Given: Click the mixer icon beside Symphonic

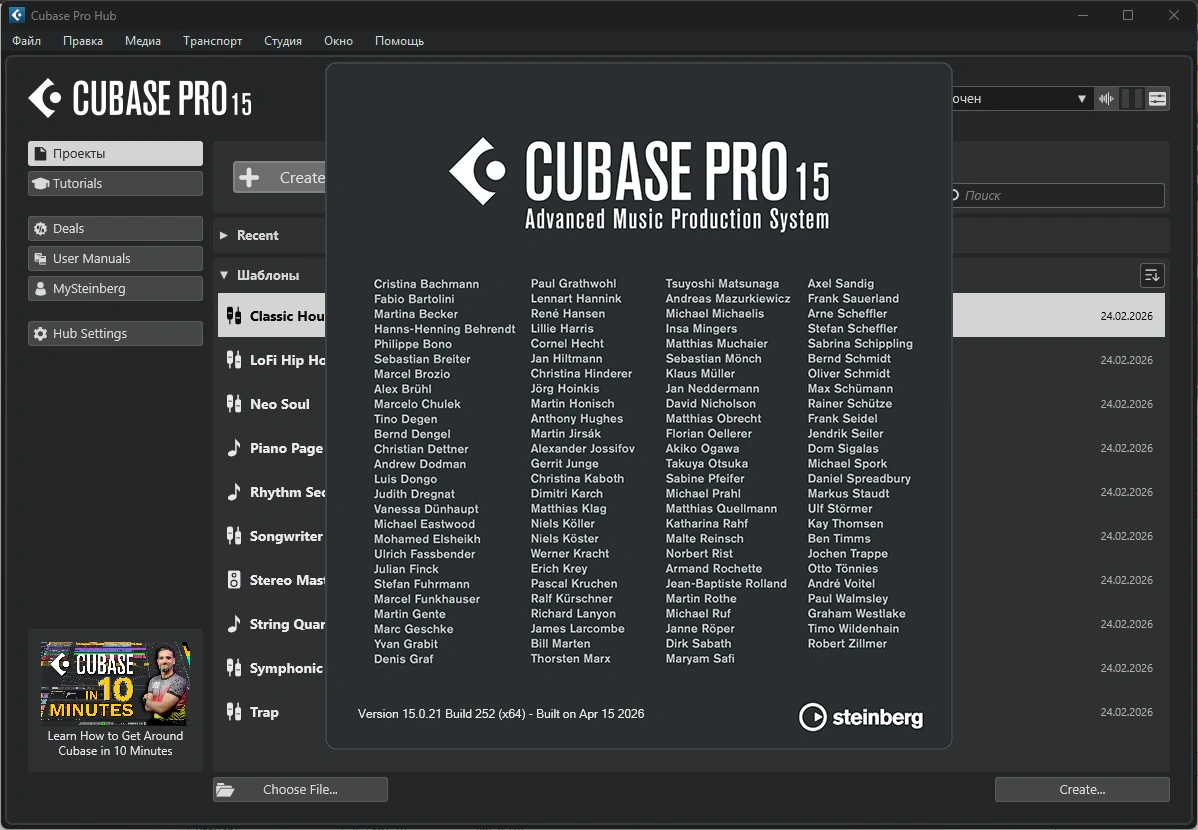Looking at the screenshot, I should point(234,667).
